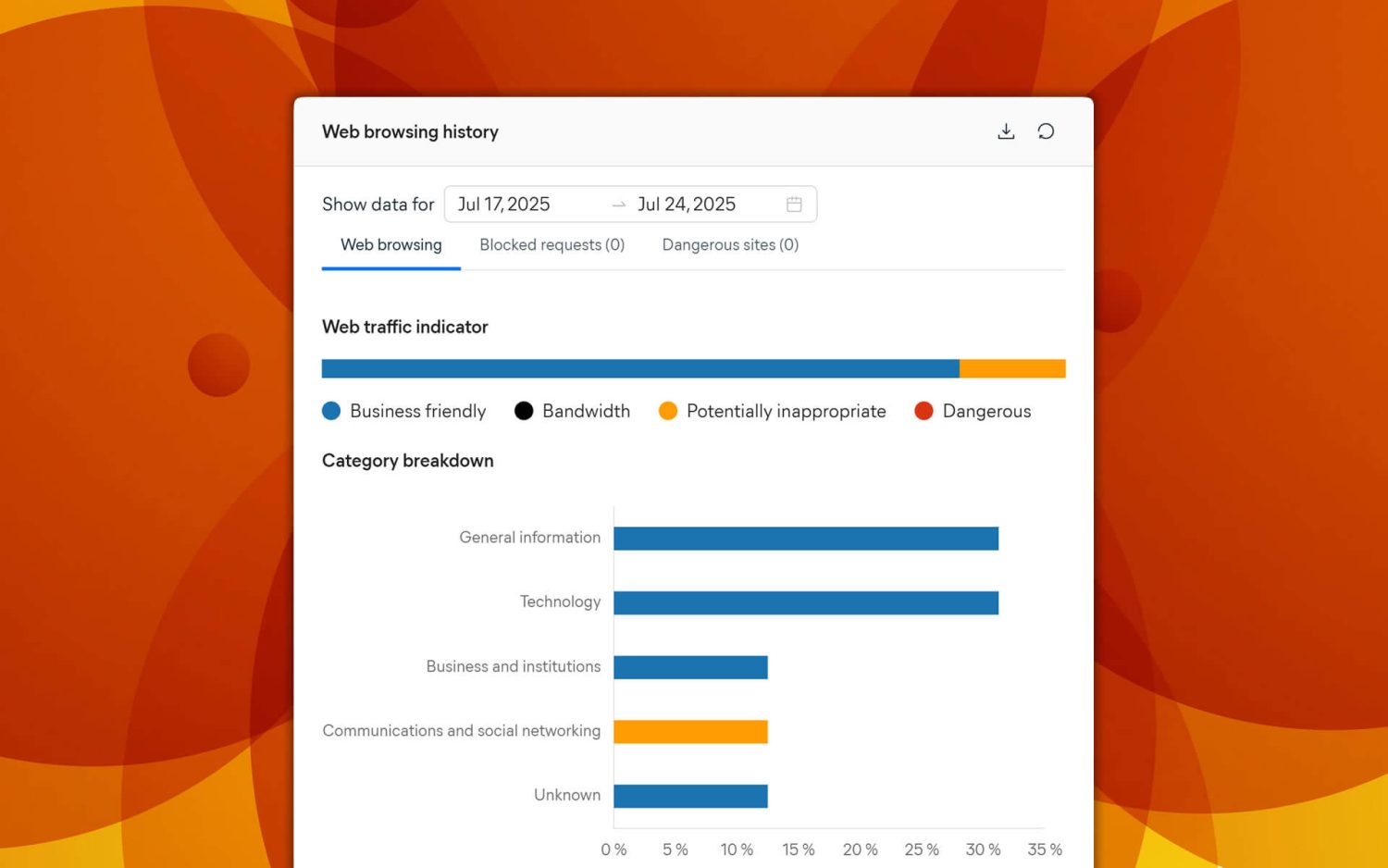Open the end date Jul 24, 2025 field

(x=687, y=204)
